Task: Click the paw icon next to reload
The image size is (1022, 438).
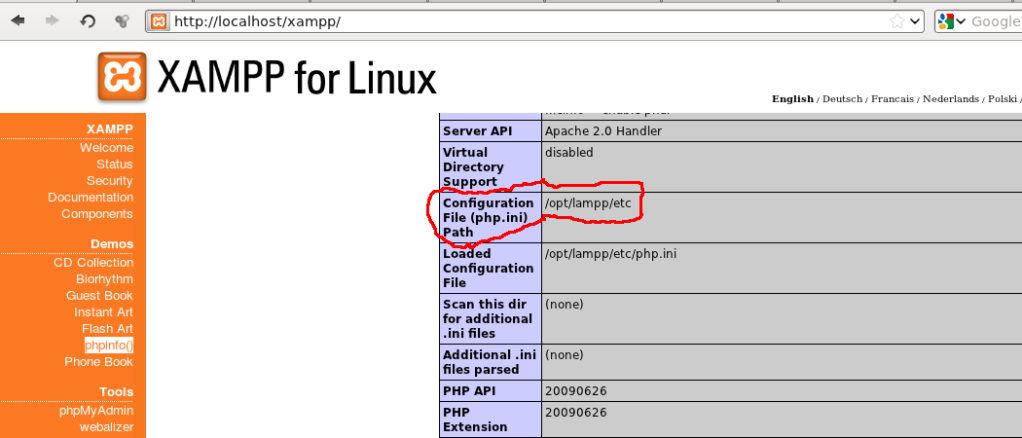Action: (122, 21)
